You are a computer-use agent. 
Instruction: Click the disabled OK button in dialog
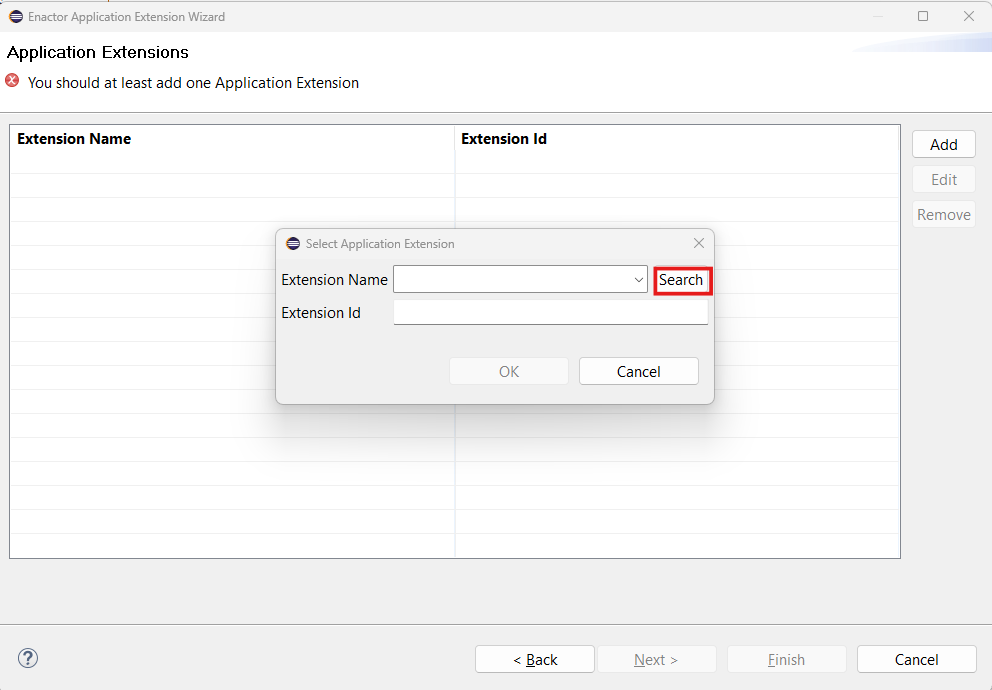[x=509, y=371]
